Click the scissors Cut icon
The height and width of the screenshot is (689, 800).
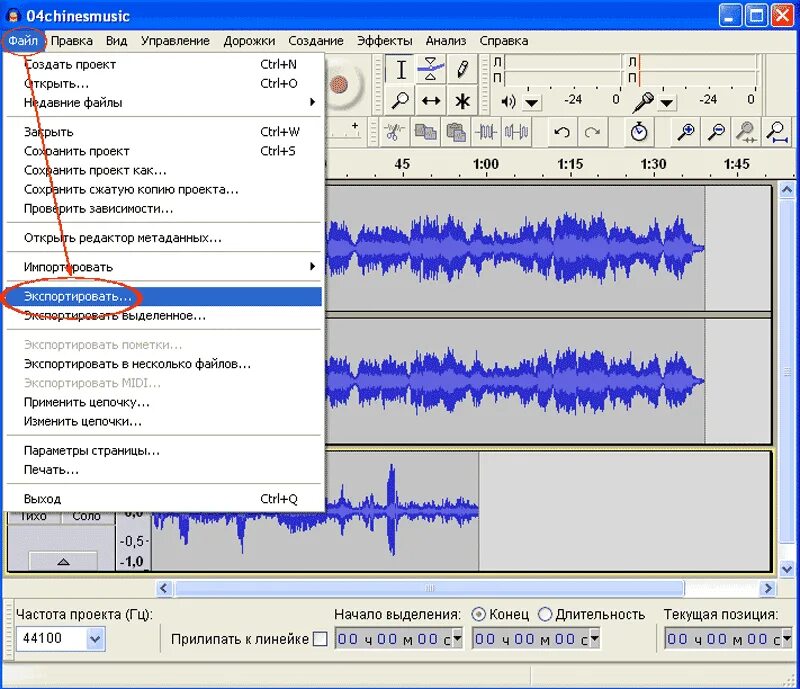[392, 132]
